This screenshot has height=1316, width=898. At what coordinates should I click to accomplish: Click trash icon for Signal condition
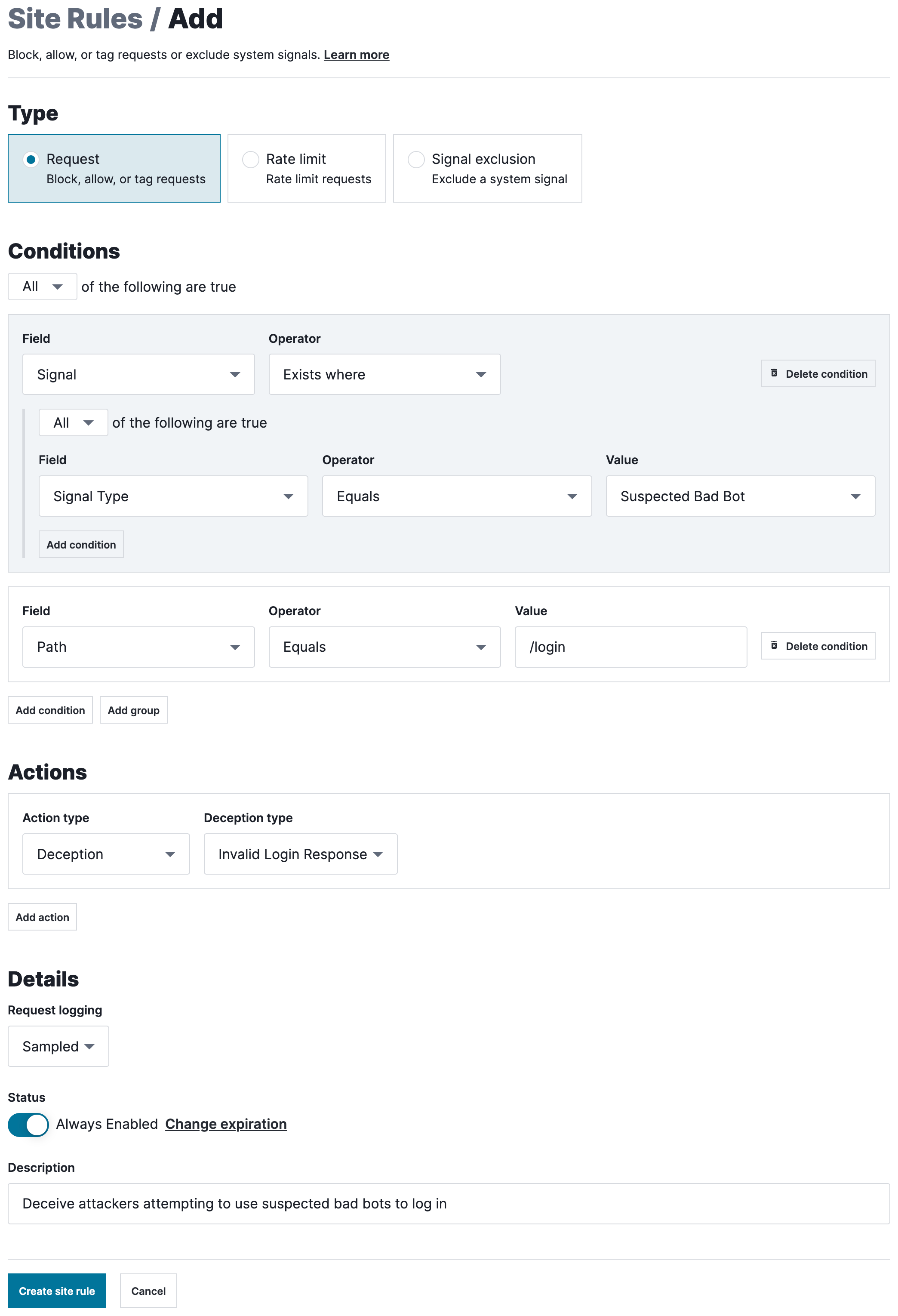click(x=773, y=373)
